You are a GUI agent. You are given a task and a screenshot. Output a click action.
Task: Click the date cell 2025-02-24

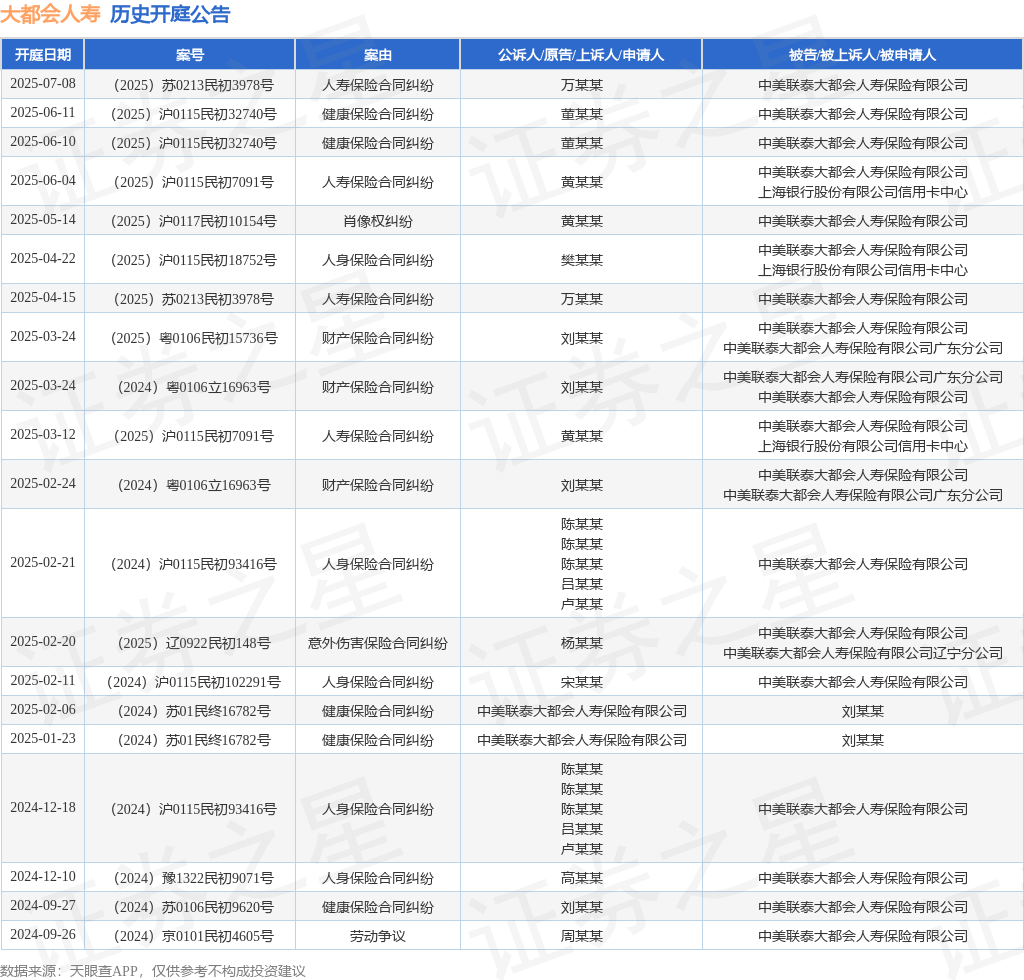[x=43, y=484]
